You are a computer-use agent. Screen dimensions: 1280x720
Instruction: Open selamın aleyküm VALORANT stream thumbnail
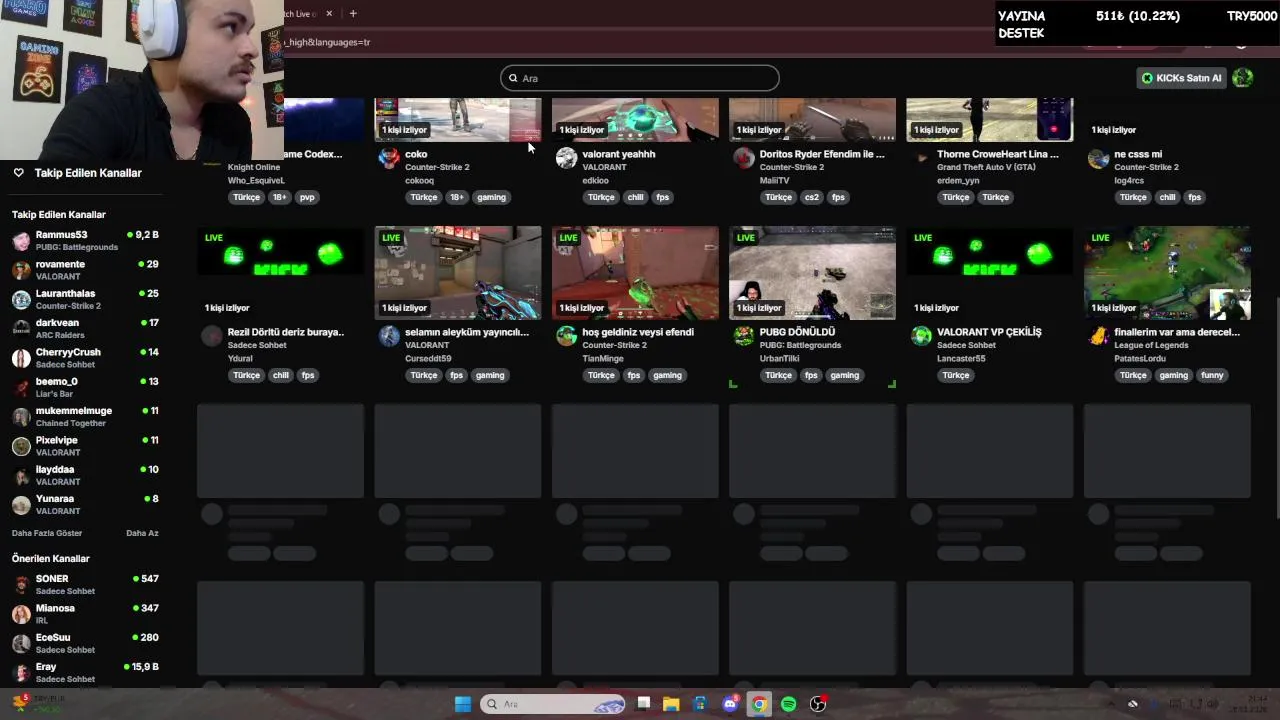pyautogui.click(x=458, y=273)
